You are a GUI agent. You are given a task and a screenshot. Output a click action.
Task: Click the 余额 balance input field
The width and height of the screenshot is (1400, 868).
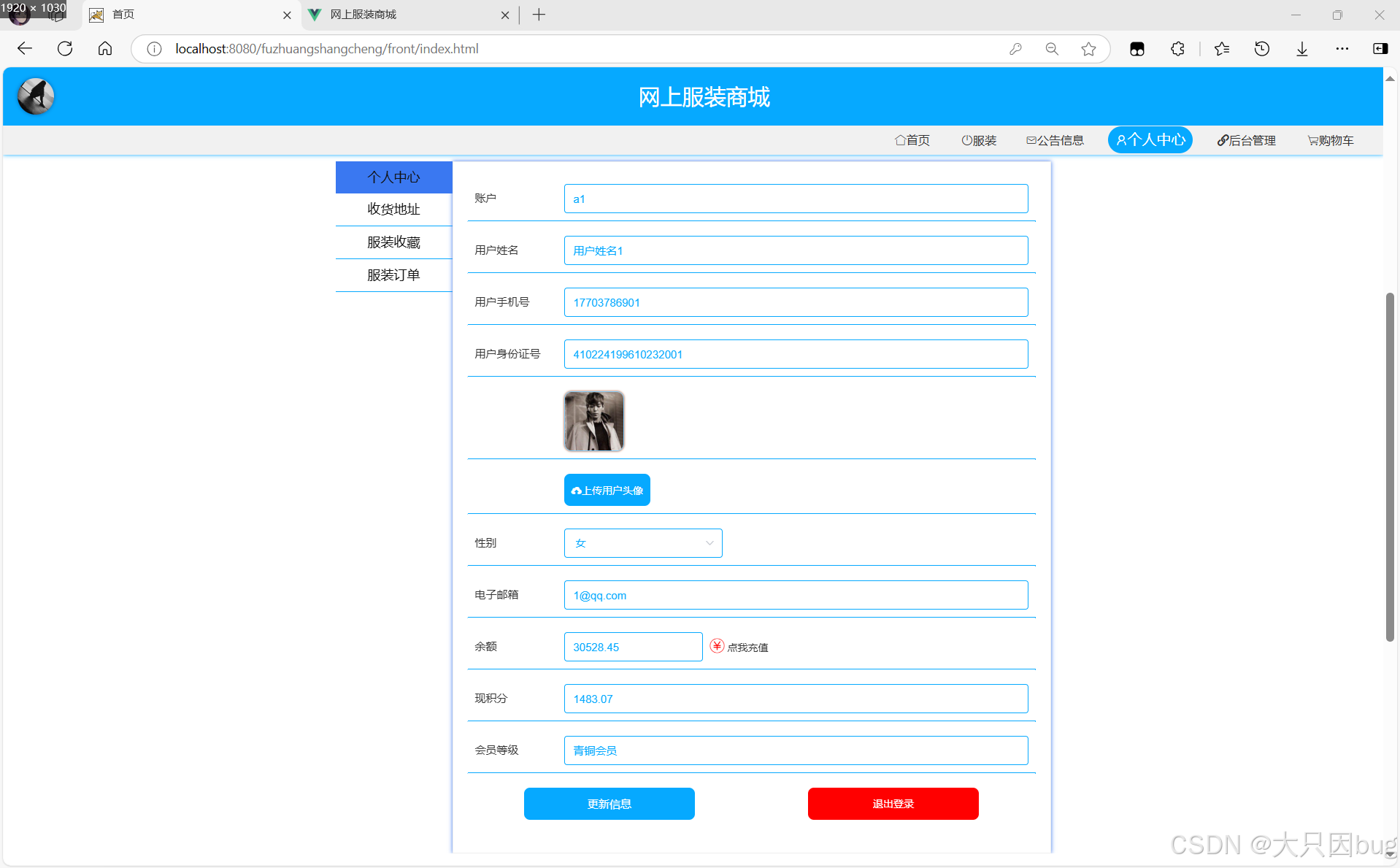point(633,647)
